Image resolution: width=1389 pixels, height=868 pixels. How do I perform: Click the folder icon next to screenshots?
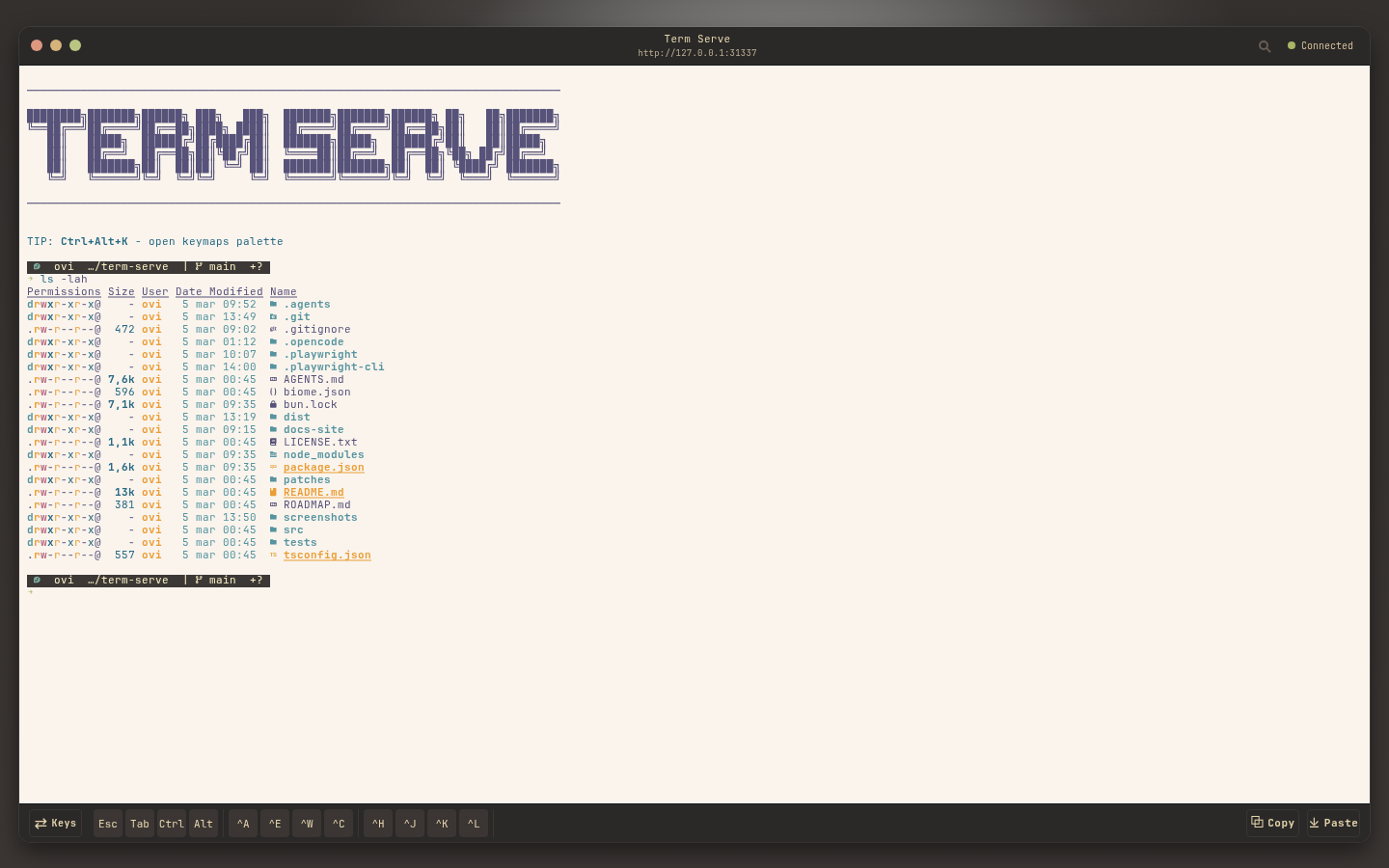tap(274, 517)
